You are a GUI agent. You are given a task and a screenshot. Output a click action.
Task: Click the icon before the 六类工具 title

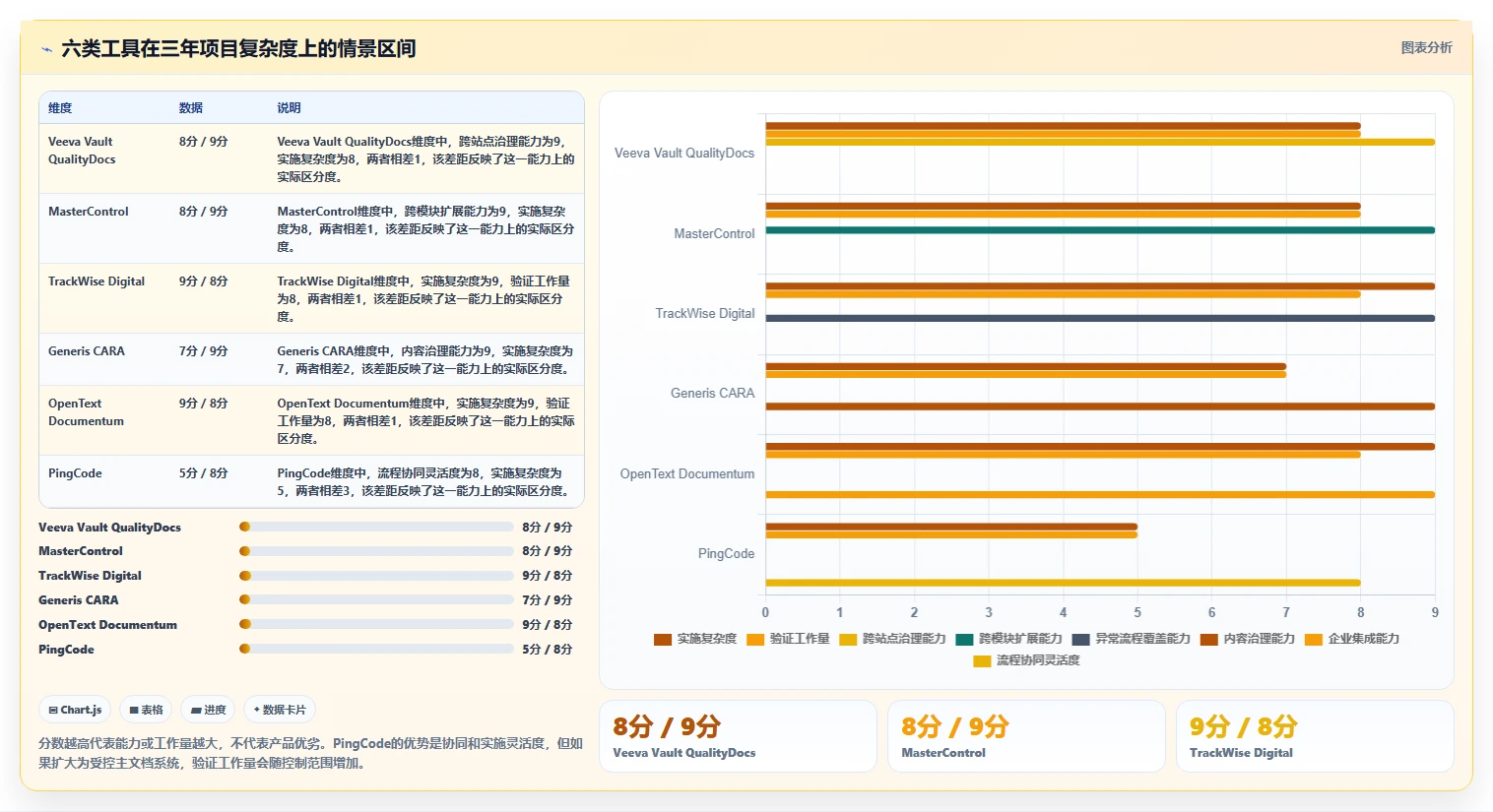46,48
